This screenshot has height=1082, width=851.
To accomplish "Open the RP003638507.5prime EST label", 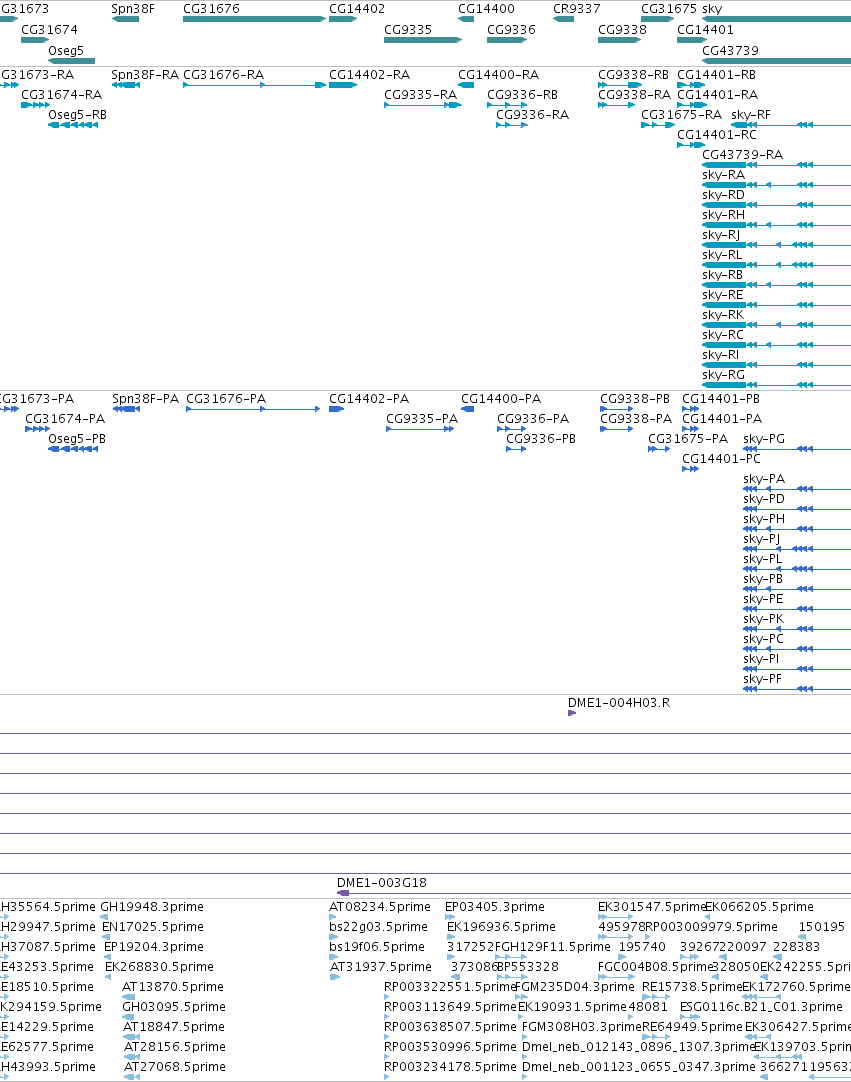I will 450,1027.
